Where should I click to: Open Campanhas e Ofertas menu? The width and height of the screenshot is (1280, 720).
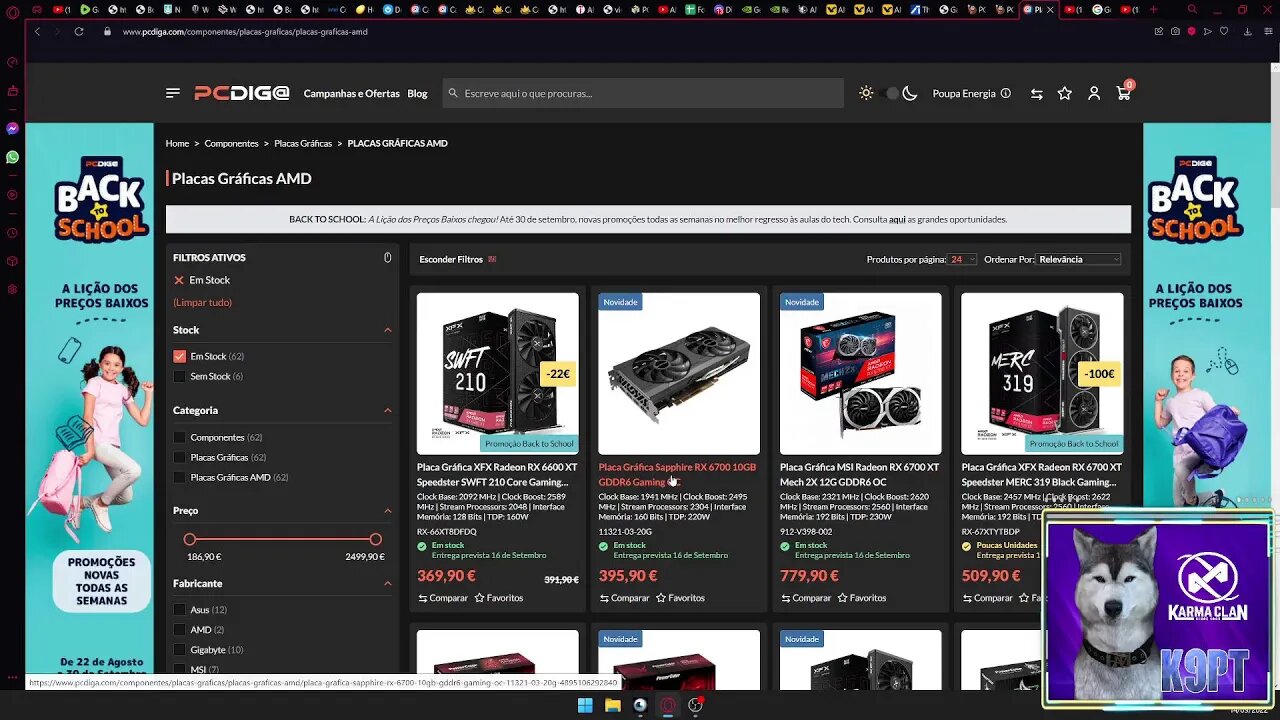point(351,93)
